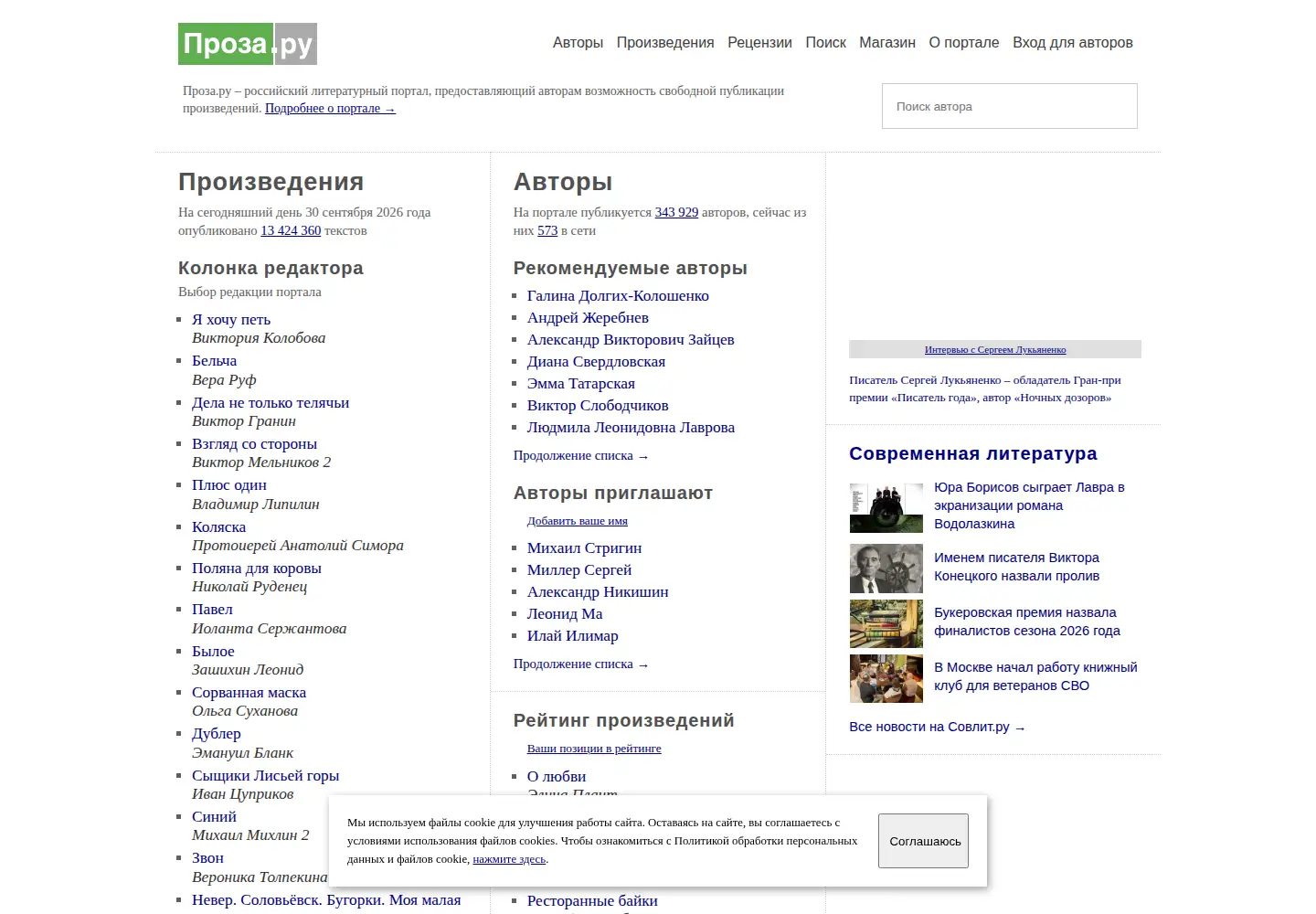Open О портале navigation link

coord(964,42)
